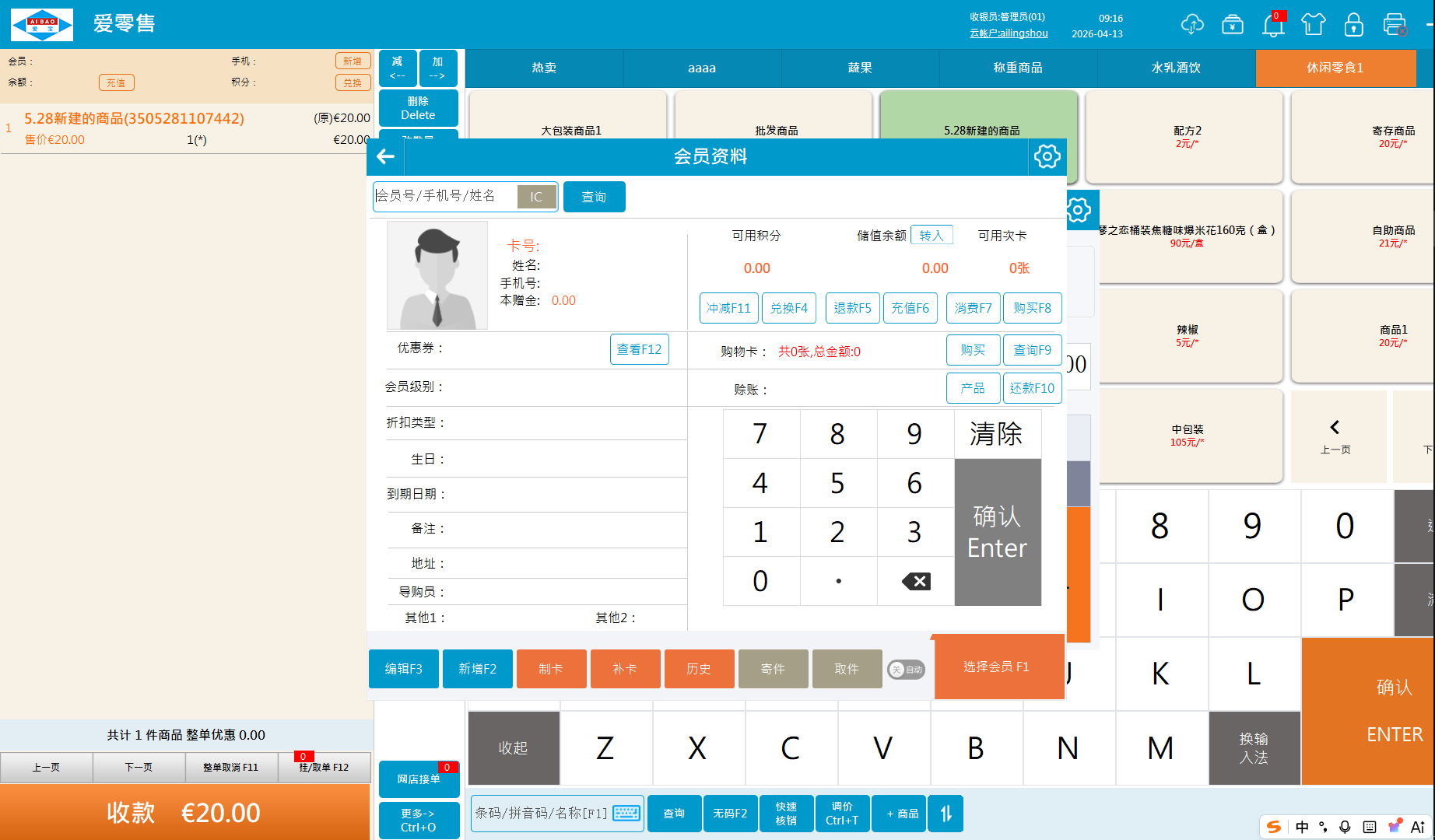Screen dimensions: 1435x840
Task: Click the 选择会员 F1 button
Action: pos(997,667)
